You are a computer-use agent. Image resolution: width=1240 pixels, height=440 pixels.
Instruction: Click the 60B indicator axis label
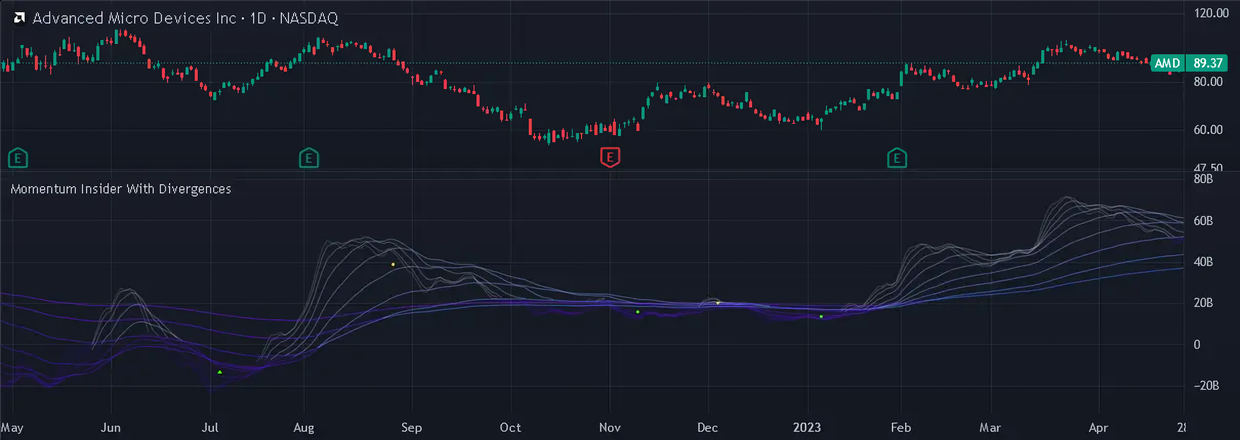(1203, 221)
